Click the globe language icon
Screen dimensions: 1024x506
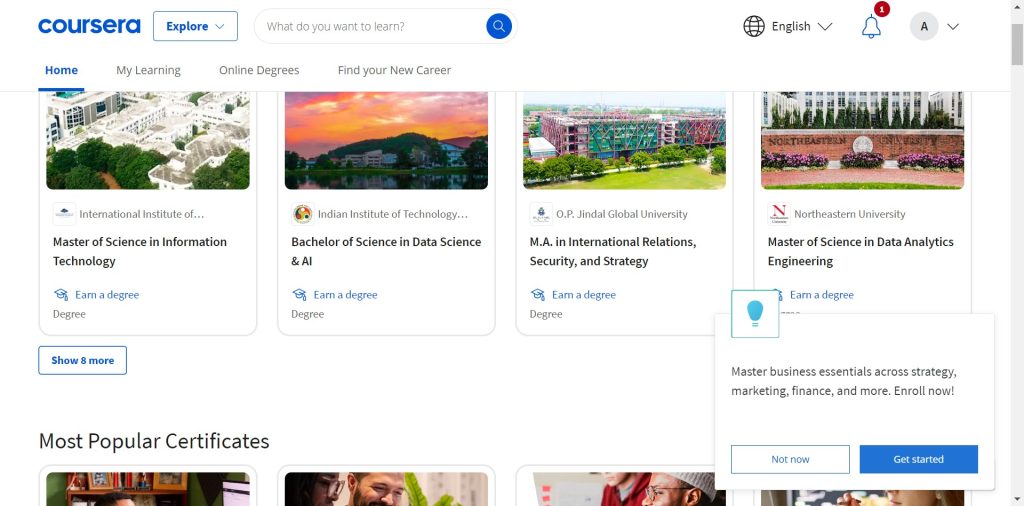click(754, 26)
